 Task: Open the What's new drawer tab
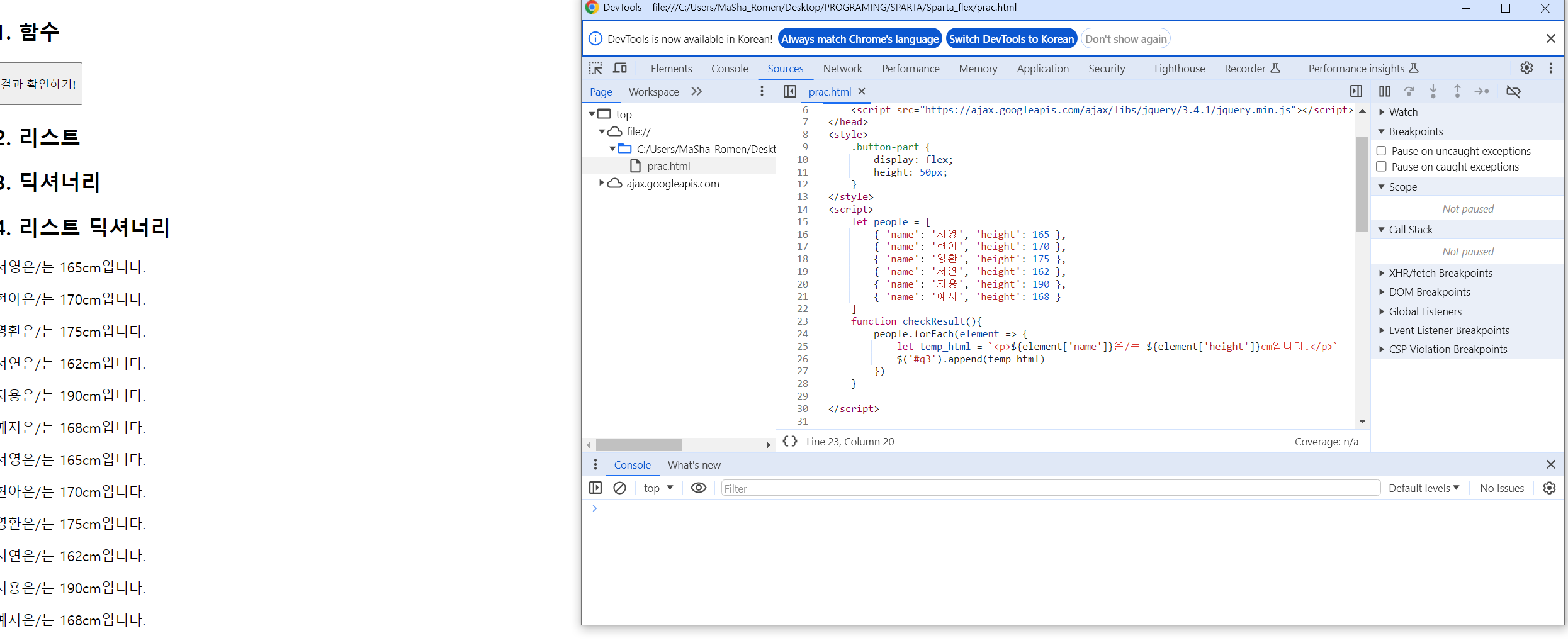(x=694, y=465)
